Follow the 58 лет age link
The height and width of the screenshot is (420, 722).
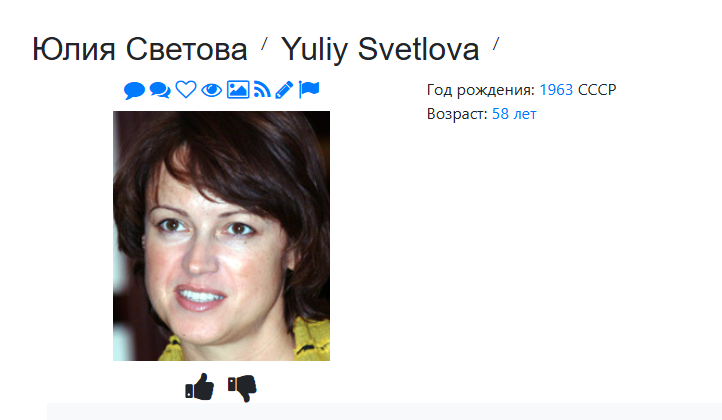pos(514,114)
